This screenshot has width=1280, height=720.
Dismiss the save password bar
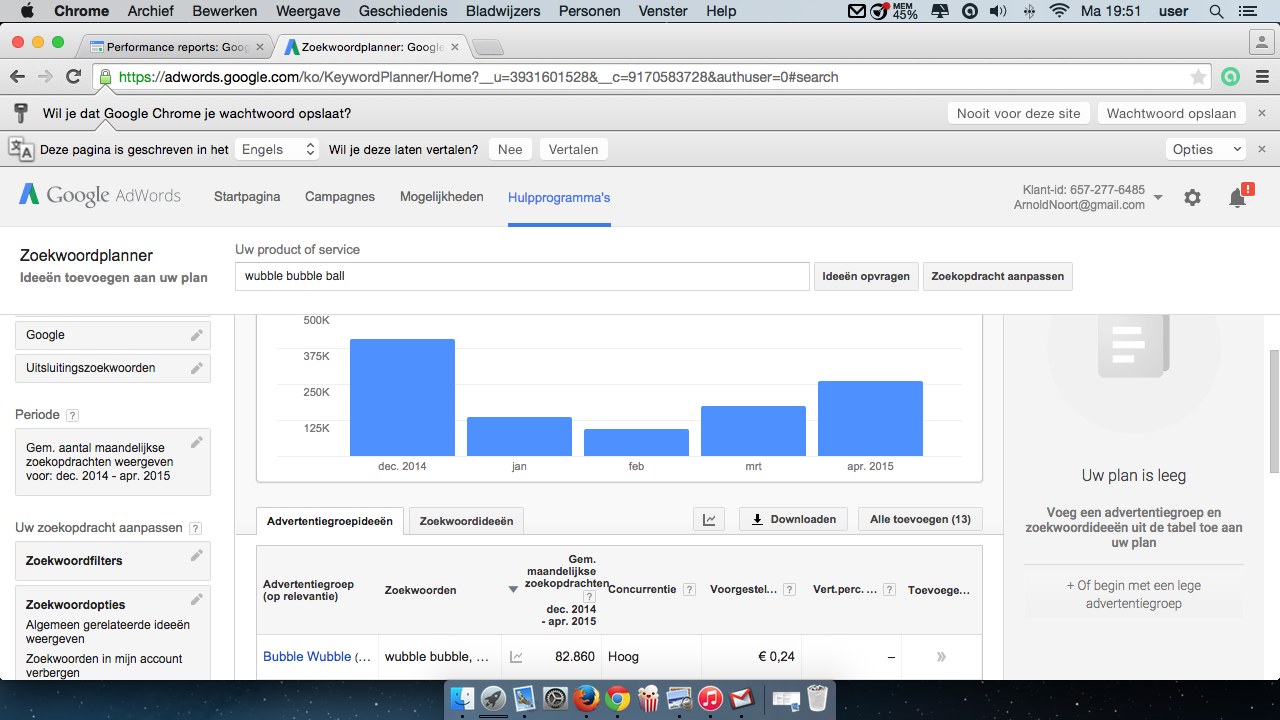pos(1262,113)
